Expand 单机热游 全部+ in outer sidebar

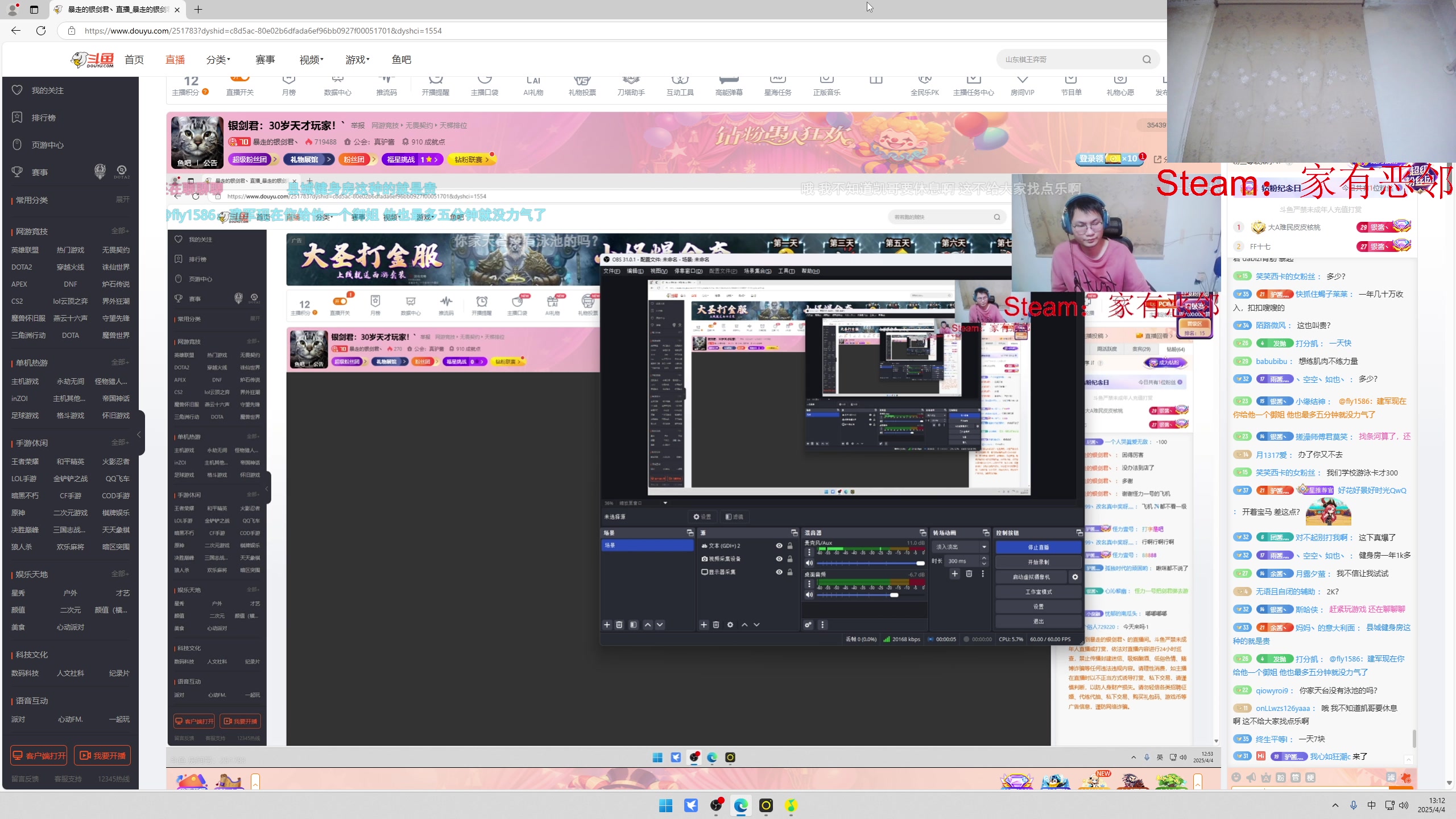120,362
